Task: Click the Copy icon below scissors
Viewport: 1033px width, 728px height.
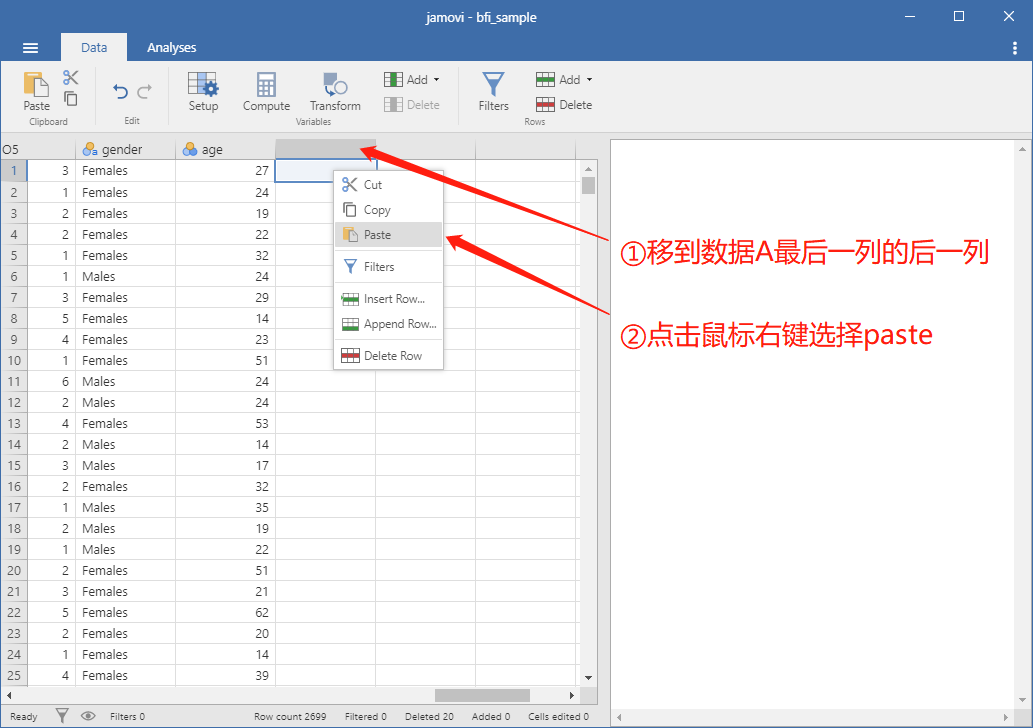Action: click(x=70, y=99)
